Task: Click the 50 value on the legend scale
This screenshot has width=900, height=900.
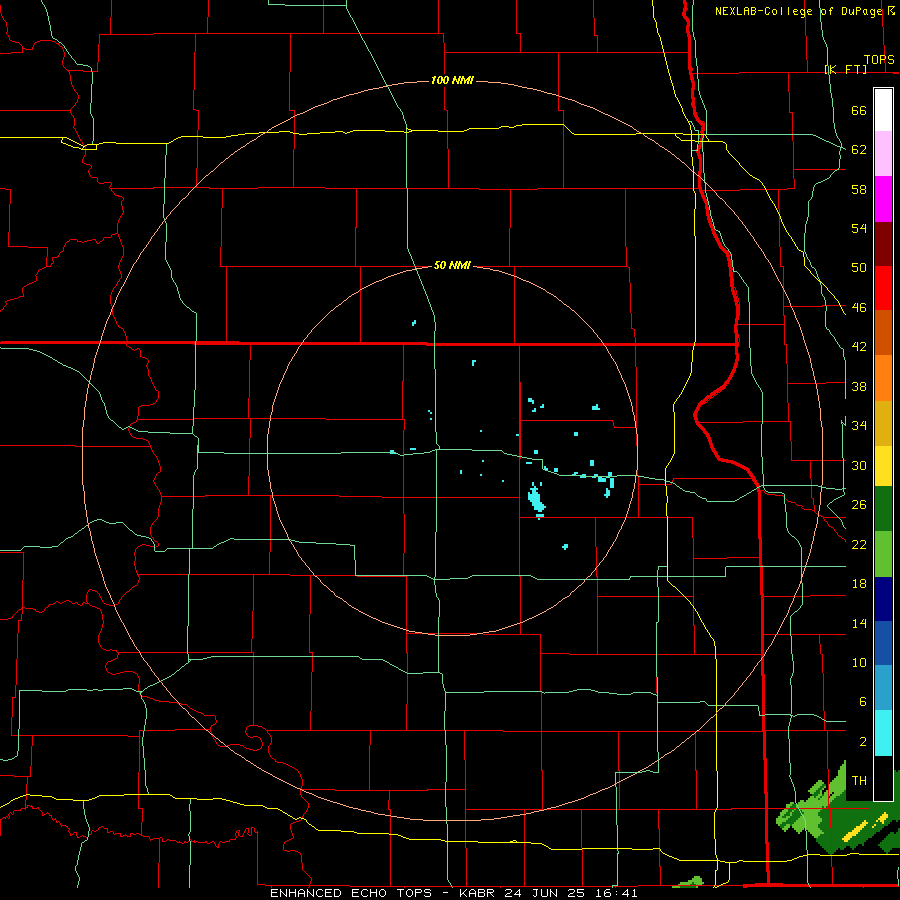Action: tap(859, 268)
